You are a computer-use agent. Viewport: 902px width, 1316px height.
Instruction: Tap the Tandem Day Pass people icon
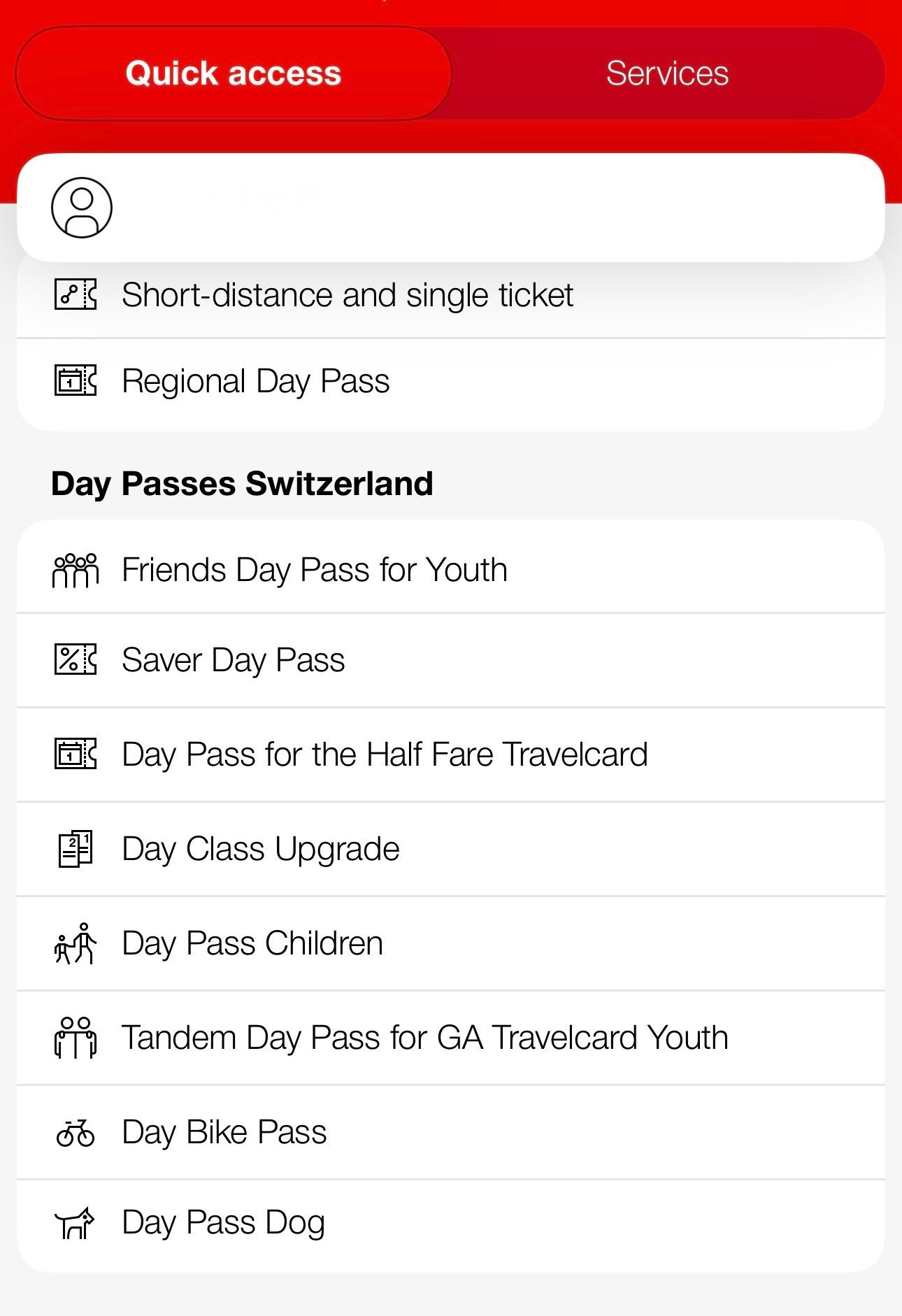(76, 1038)
